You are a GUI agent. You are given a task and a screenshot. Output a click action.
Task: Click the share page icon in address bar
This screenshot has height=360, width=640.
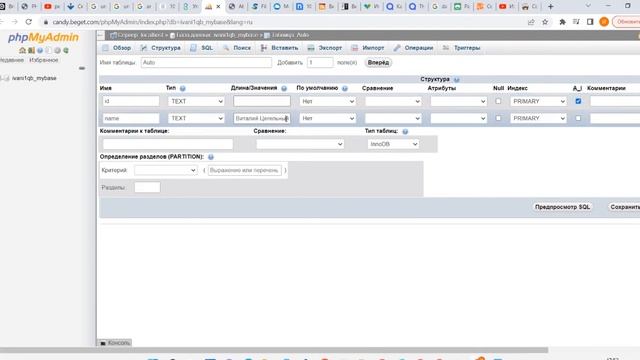click(531, 22)
